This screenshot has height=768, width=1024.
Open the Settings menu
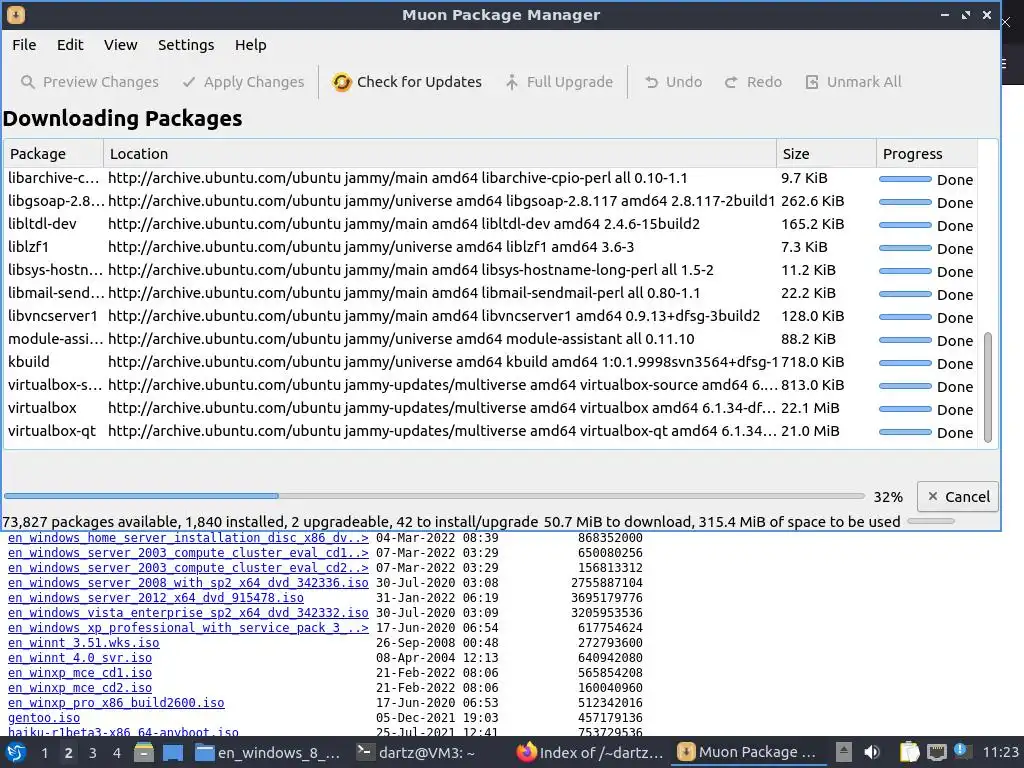(186, 45)
